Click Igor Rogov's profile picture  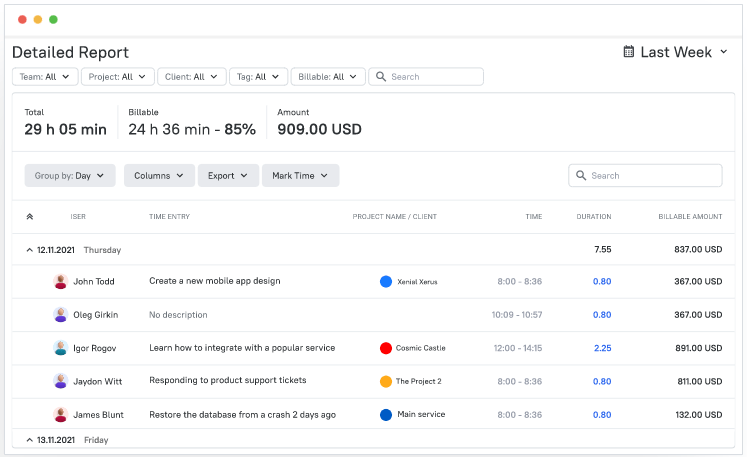tap(61, 348)
